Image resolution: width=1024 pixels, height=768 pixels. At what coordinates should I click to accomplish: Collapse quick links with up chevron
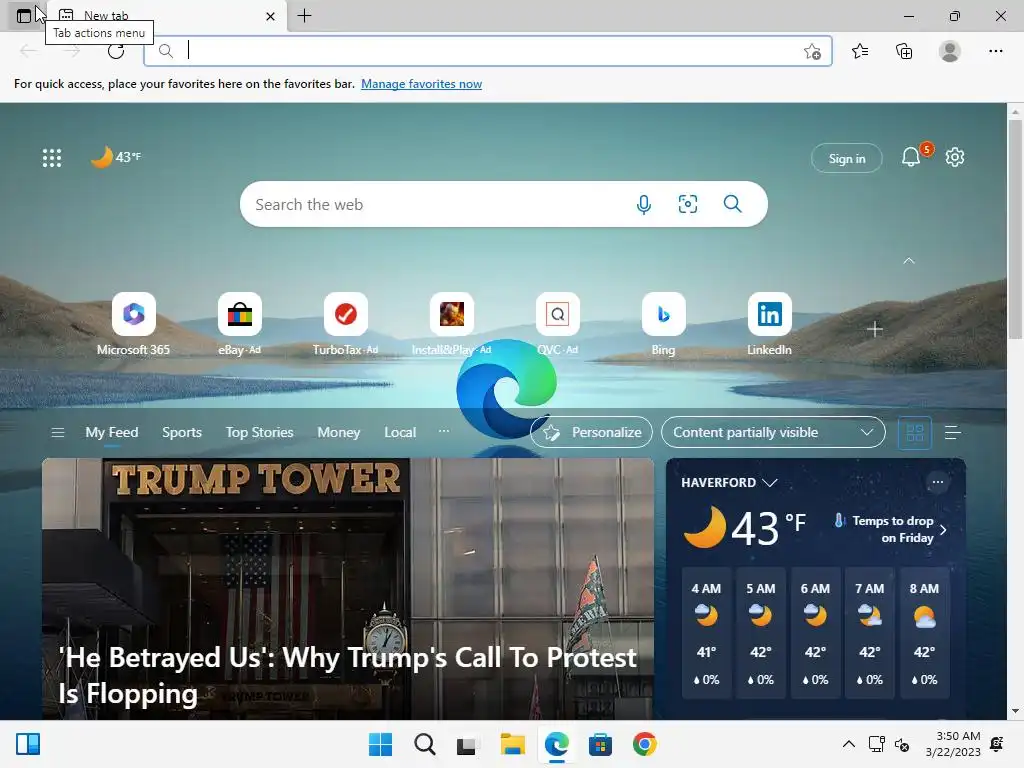click(908, 261)
